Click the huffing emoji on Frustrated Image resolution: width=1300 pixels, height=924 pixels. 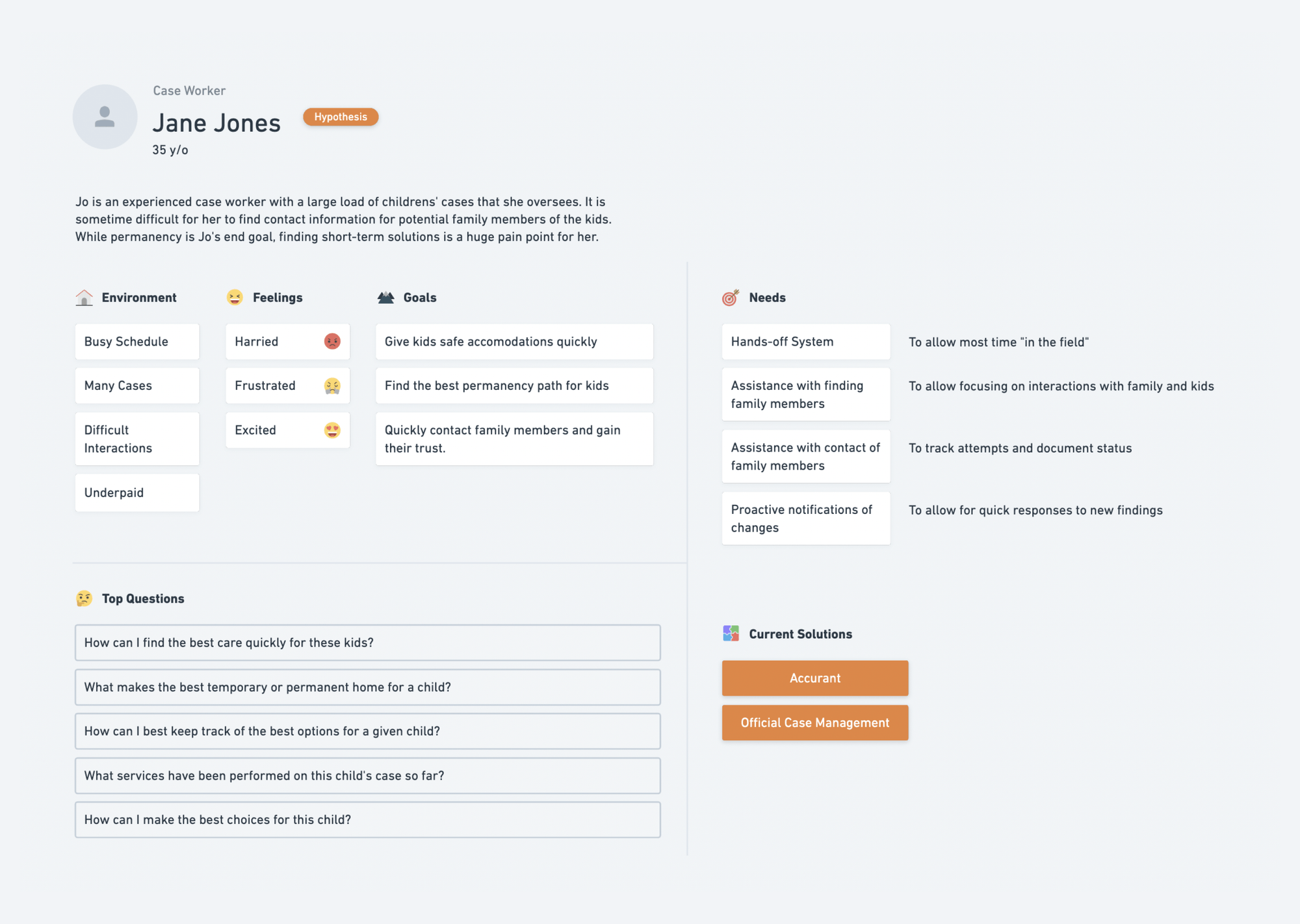pos(332,386)
